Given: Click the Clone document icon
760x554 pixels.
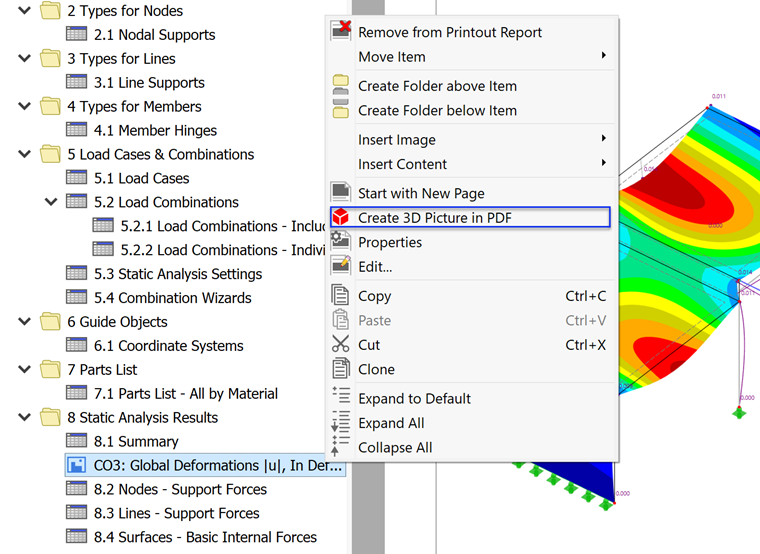Looking at the screenshot, I should tap(340, 368).
